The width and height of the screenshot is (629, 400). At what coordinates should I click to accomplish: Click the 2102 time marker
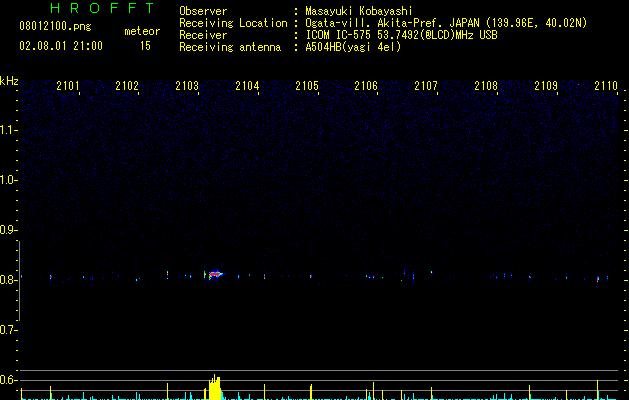(127, 86)
